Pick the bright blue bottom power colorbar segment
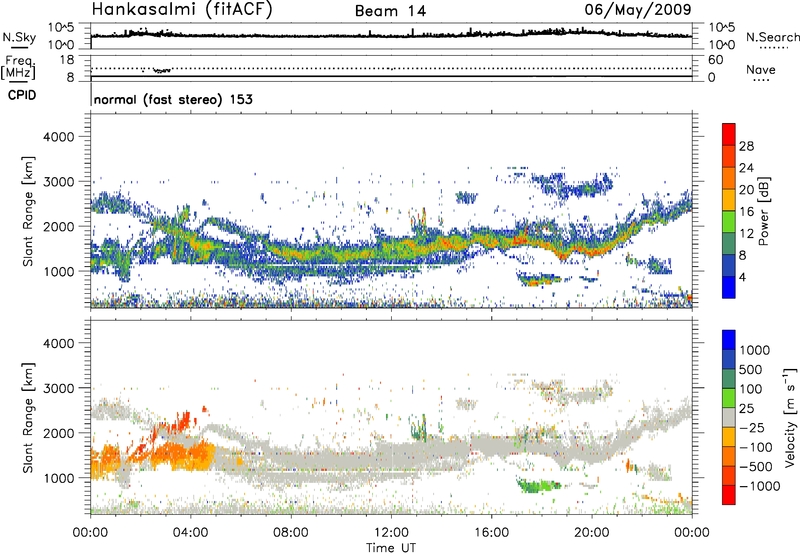800x554 pixels. point(729,288)
